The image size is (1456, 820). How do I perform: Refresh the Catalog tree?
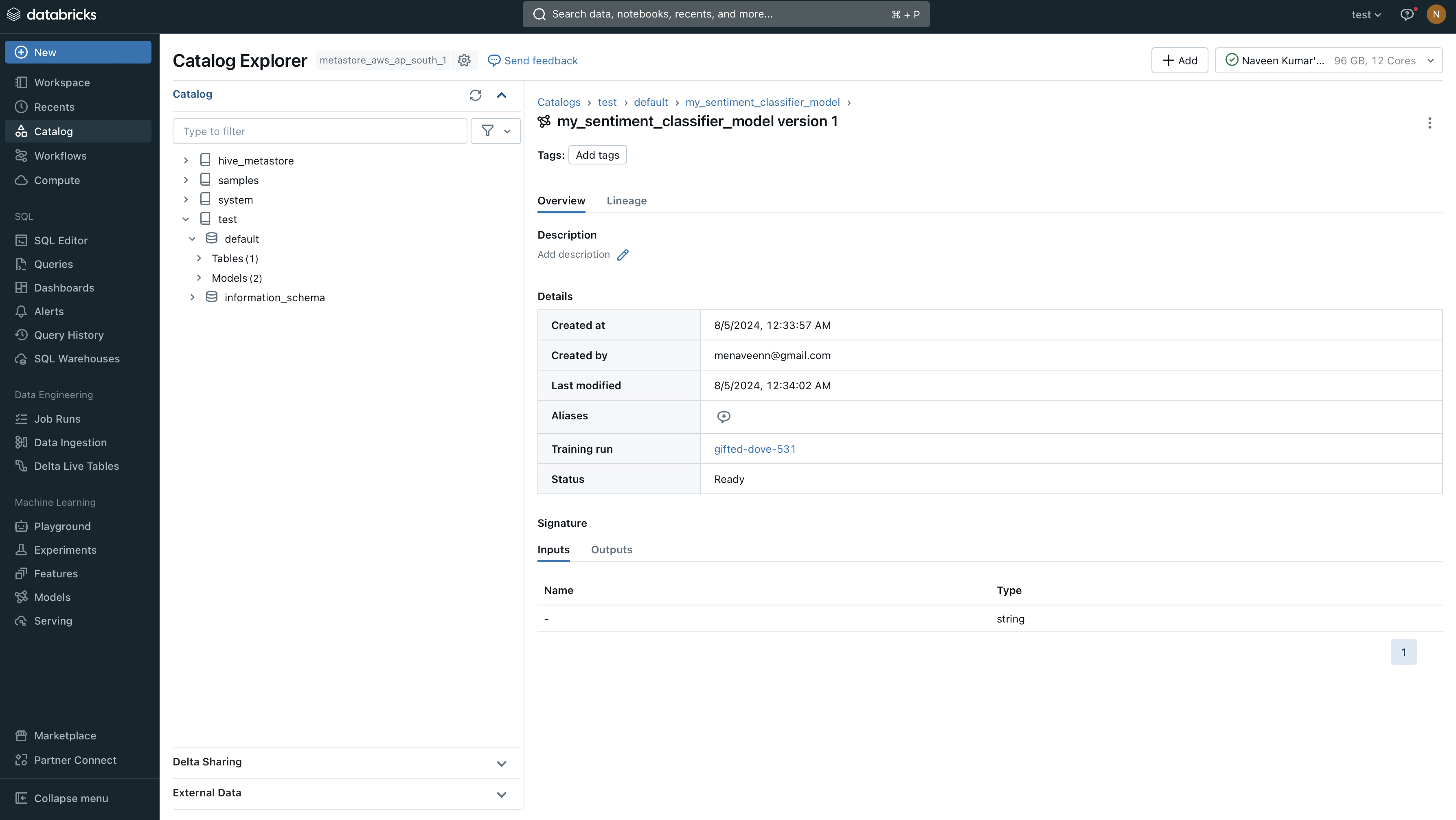[x=475, y=95]
